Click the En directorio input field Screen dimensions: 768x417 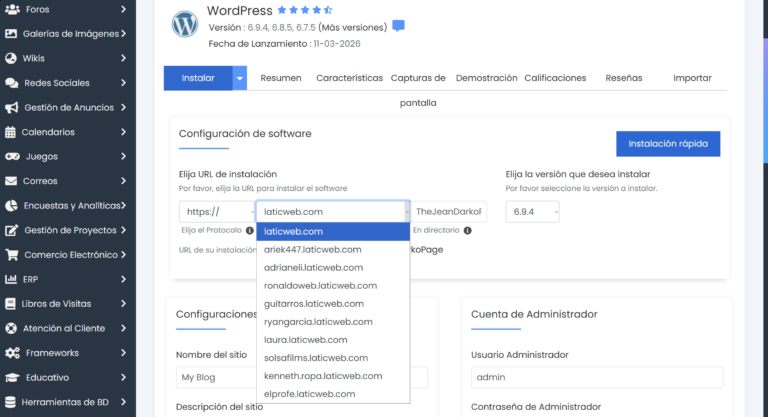coord(449,212)
